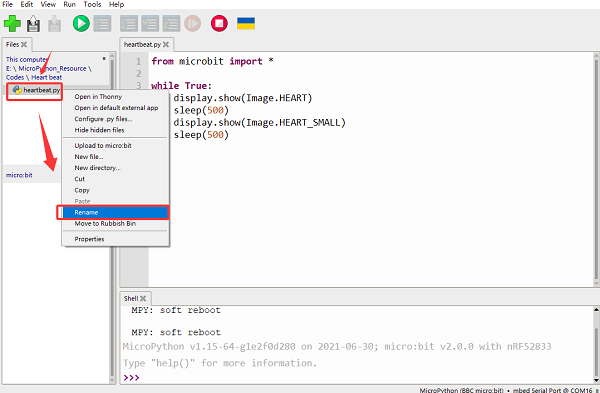Viewport: 600px width, 393px height.
Task: Close the Files panel tab
Action: coord(24,44)
